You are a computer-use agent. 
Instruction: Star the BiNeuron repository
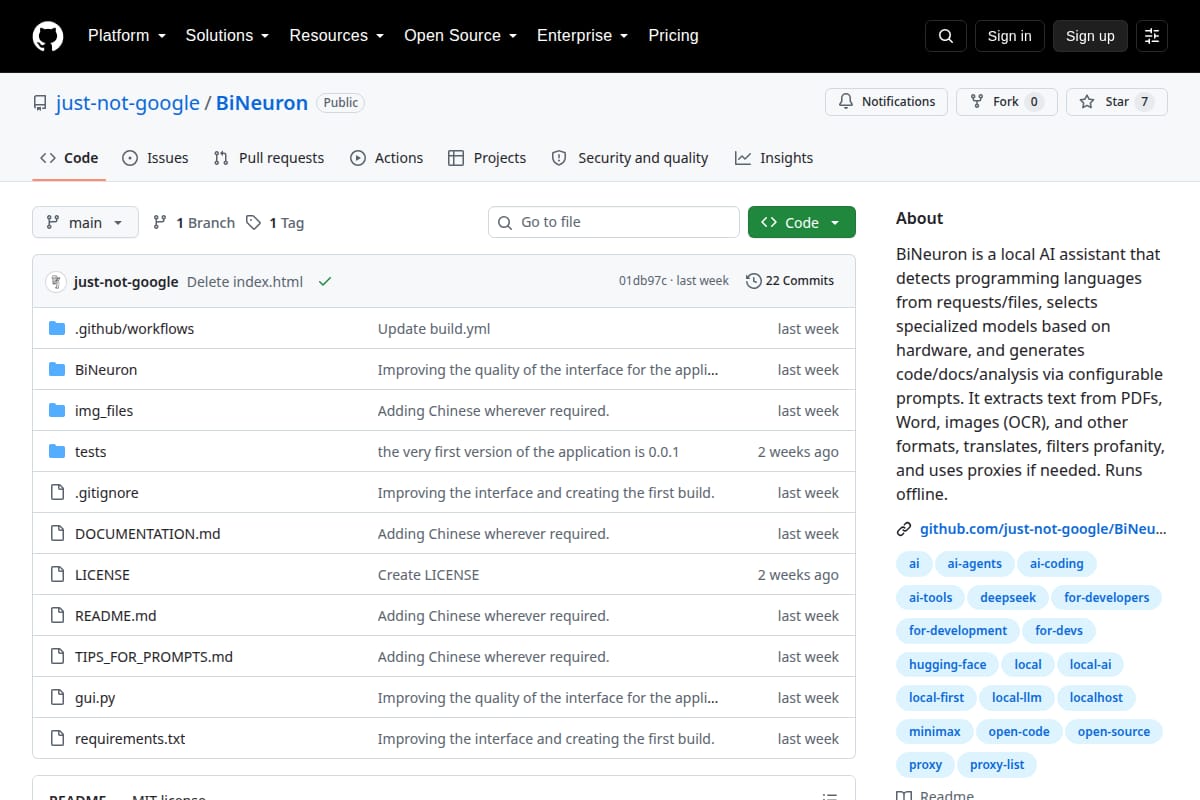(1117, 102)
